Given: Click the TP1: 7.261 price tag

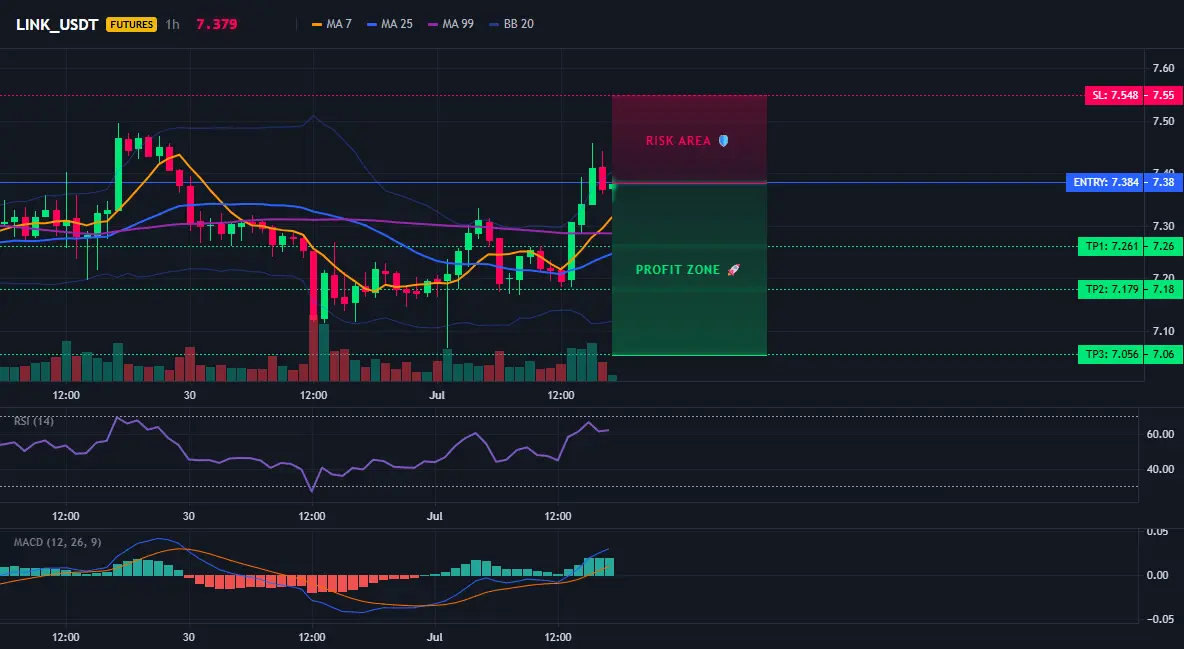Looking at the screenshot, I should pyautogui.click(x=1111, y=246).
